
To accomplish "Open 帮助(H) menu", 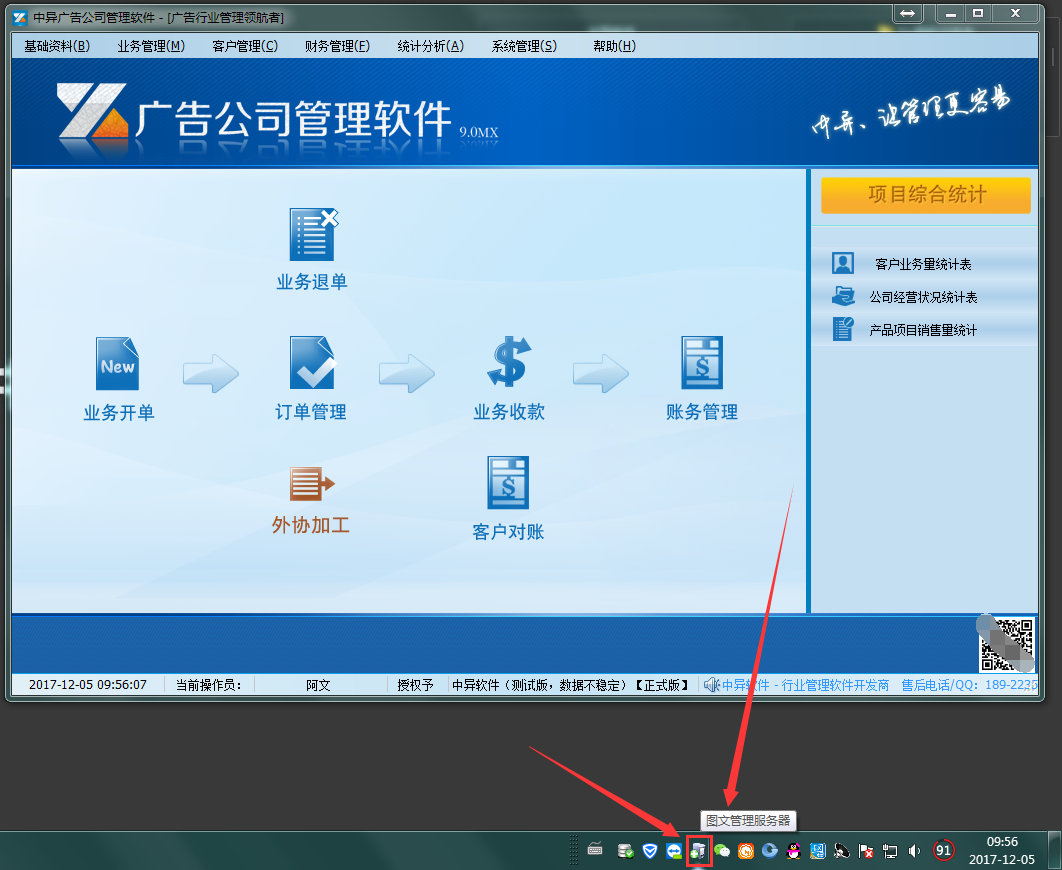I will 614,46.
